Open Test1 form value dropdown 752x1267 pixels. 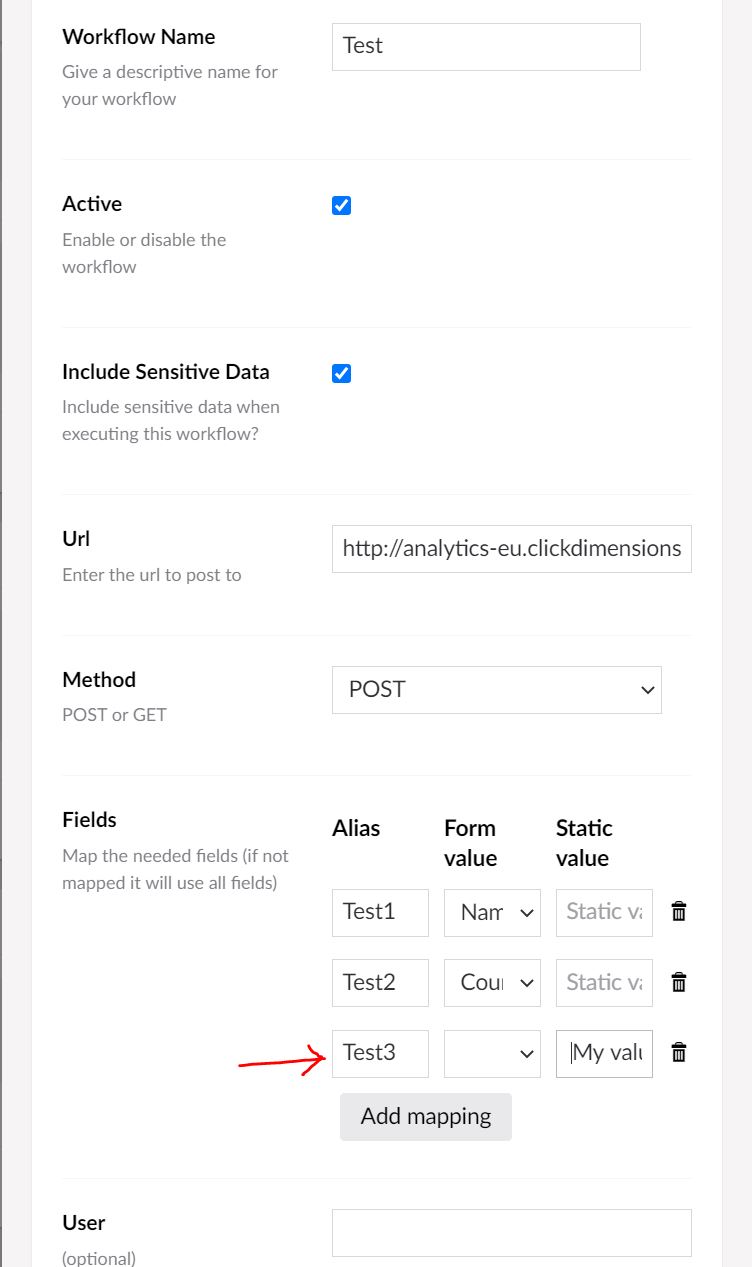point(492,912)
